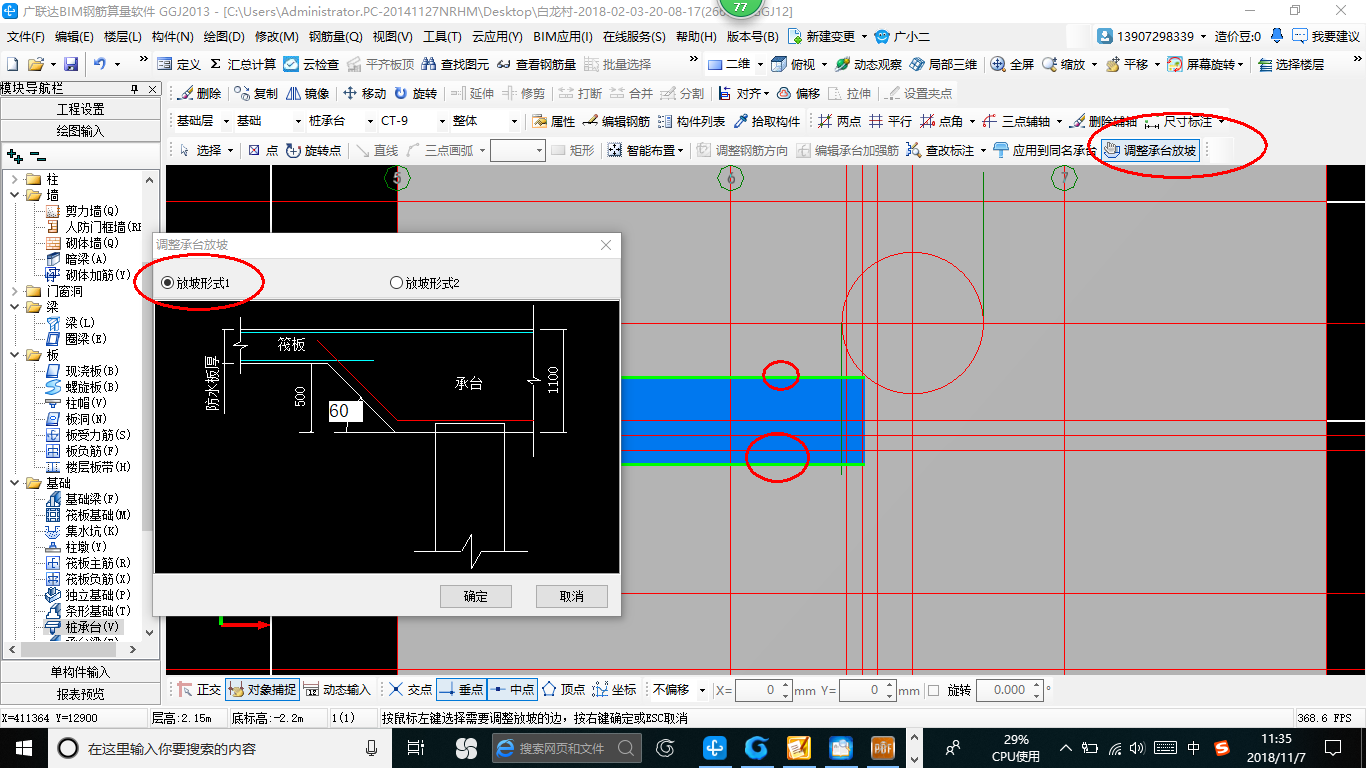The width and height of the screenshot is (1366, 768).
Task: Open 动态观察 orbit view tool
Action: pyautogui.click(x=869, y=64)
